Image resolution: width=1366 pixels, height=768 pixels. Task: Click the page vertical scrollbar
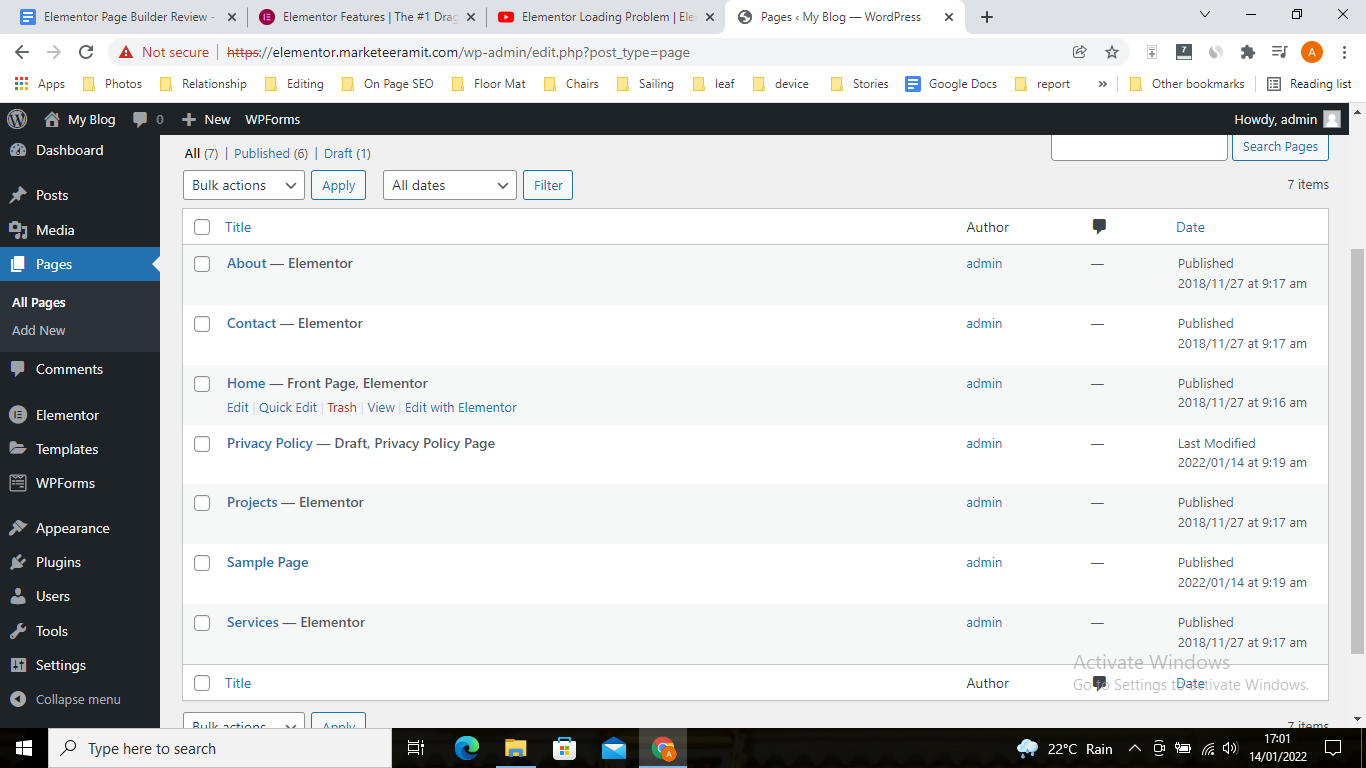tap(1357, 451)
